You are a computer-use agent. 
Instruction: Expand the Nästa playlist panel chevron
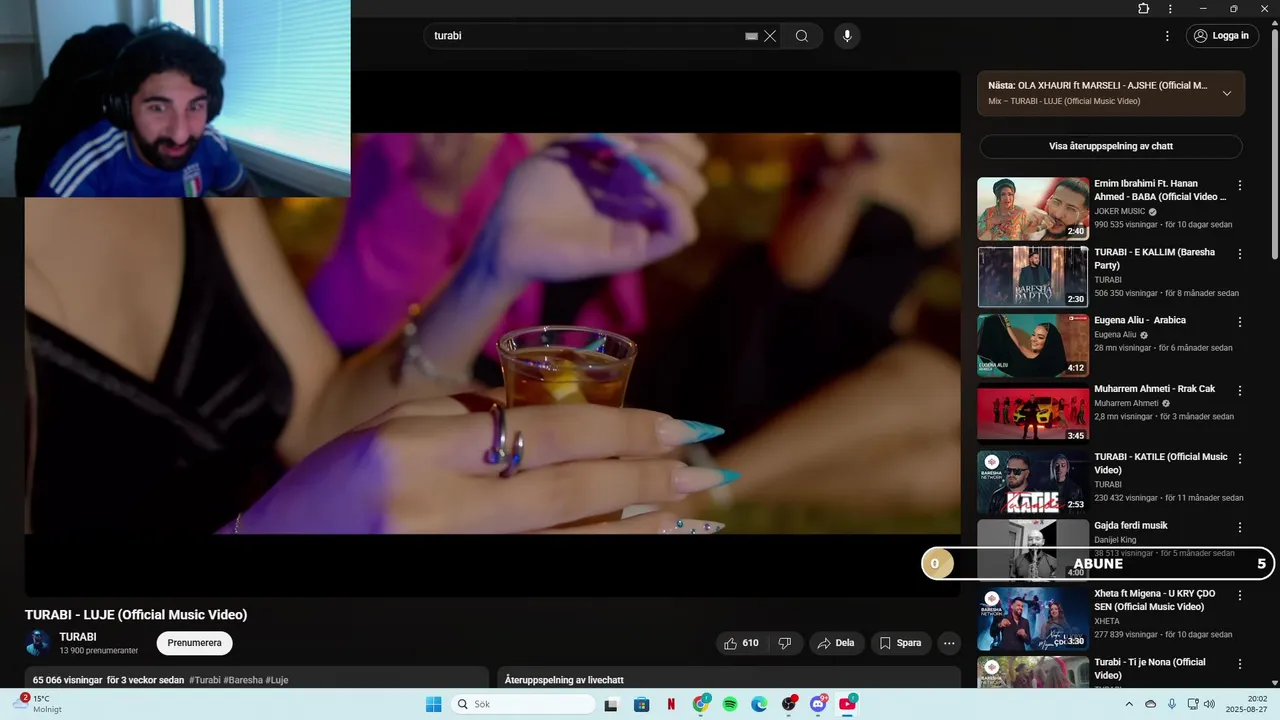[1227, 93]
